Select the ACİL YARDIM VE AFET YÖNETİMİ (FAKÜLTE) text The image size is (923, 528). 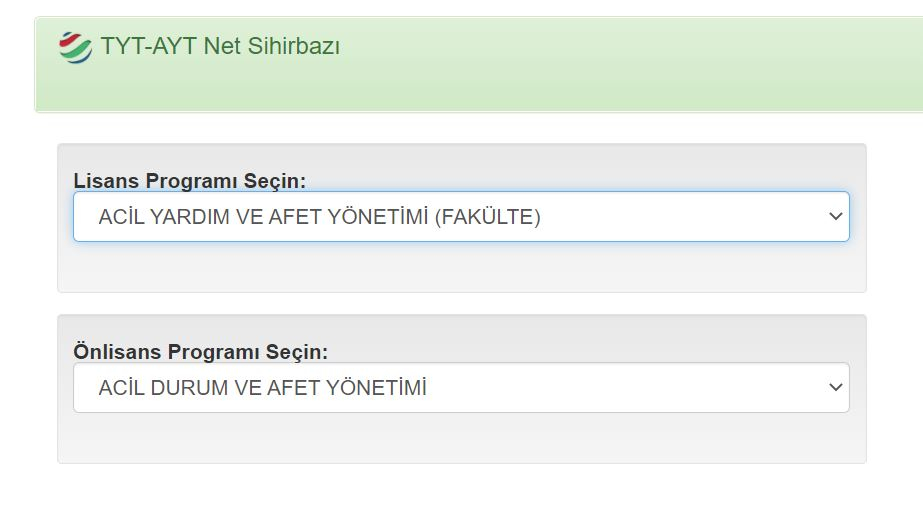[319, 217]
